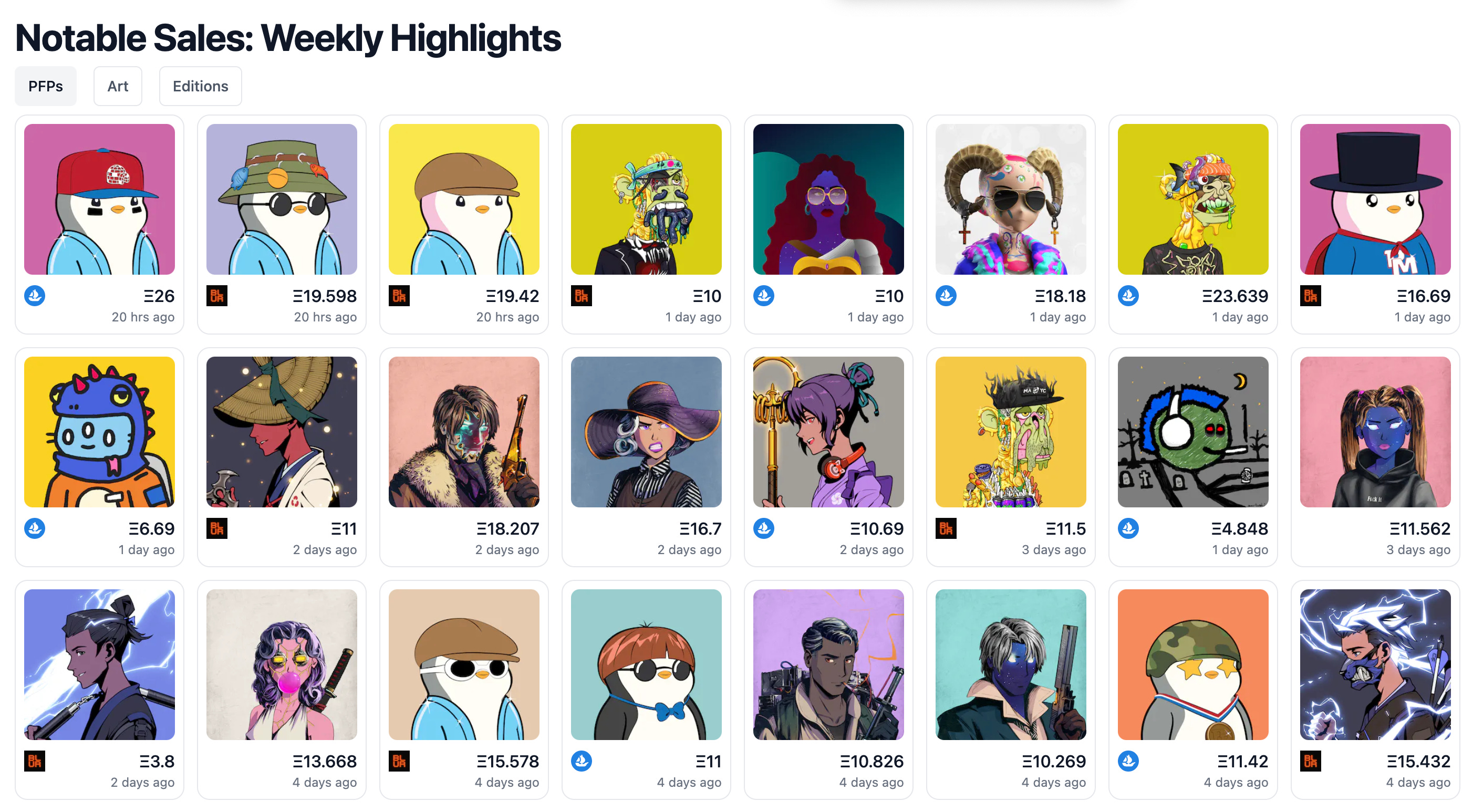Click Blur icon on the Ξ19.42 sale card
This screenshot has width=1473, height=812.
399,296
